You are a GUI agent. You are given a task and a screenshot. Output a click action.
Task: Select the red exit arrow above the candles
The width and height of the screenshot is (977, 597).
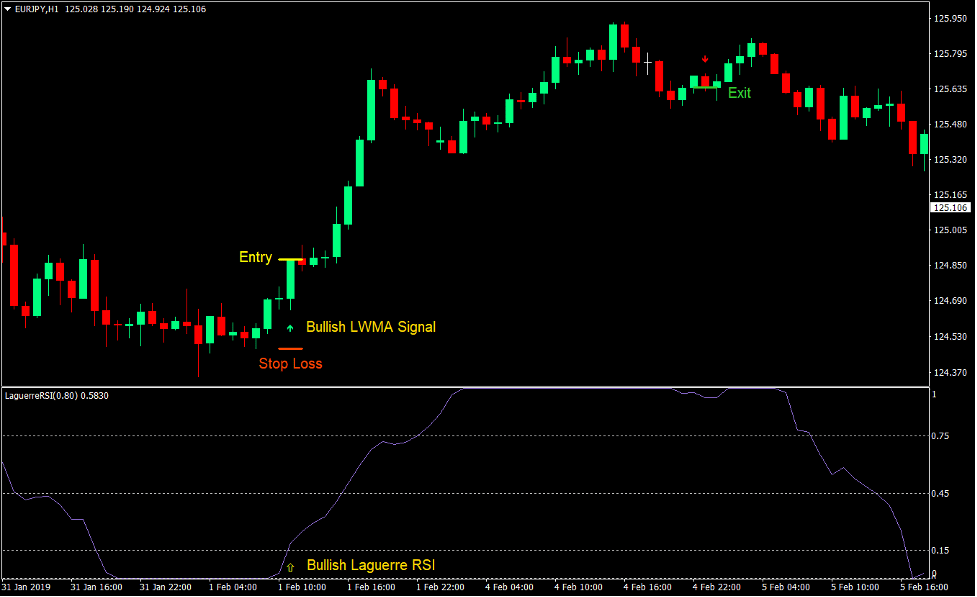click(x=705, y=59)
